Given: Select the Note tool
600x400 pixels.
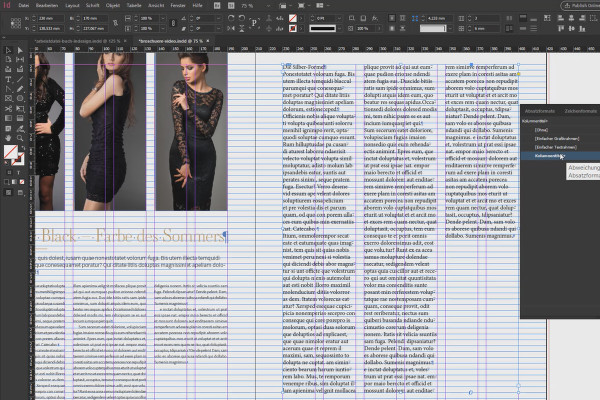Looking at the screenshot, I should click(8, 128).
